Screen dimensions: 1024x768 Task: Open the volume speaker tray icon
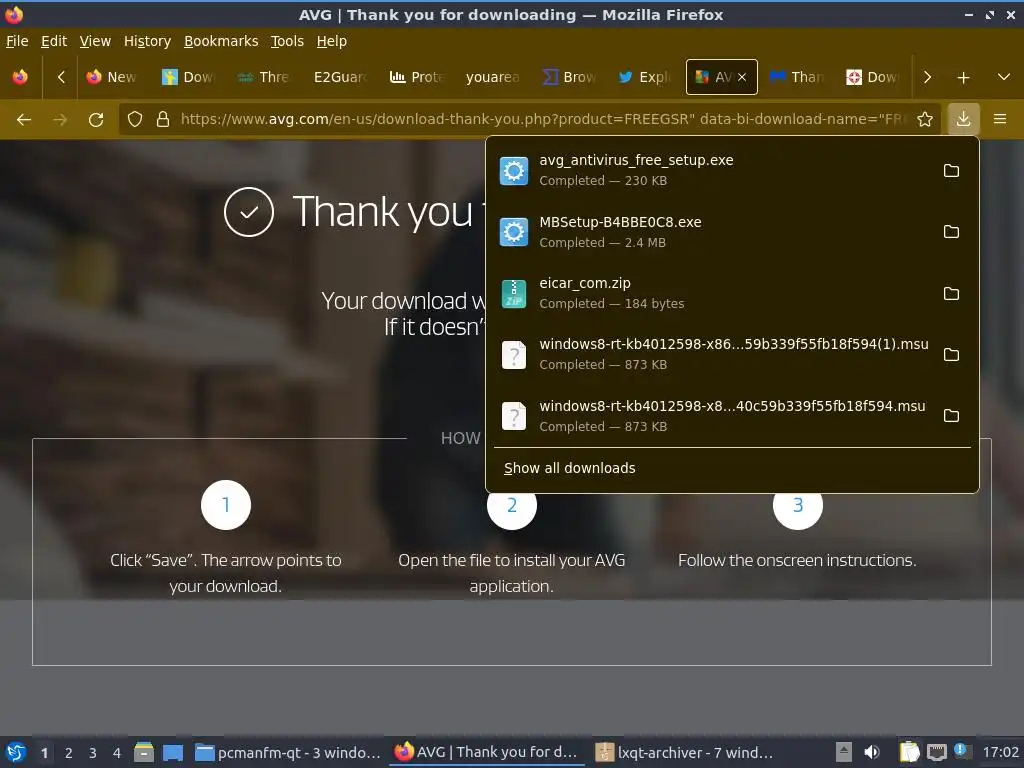(872, 752)
